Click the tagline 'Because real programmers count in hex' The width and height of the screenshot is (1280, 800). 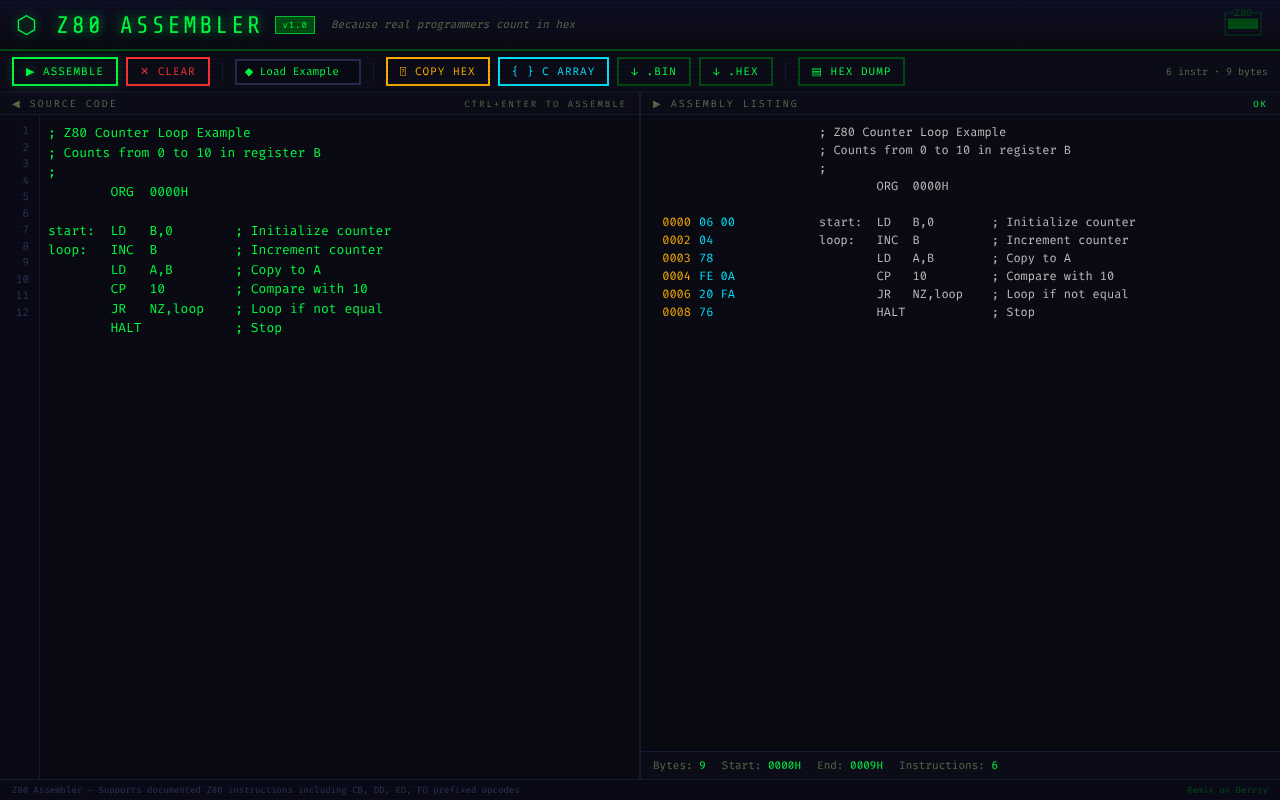pos(453,25)
